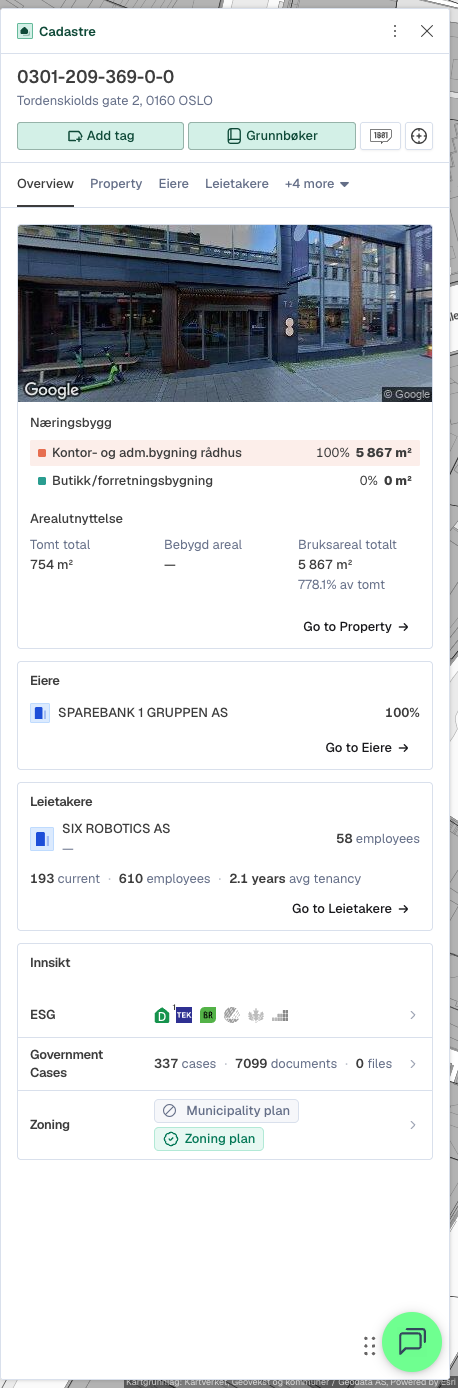
Task: Open the chat bubble button
Action: (411, 1341)
